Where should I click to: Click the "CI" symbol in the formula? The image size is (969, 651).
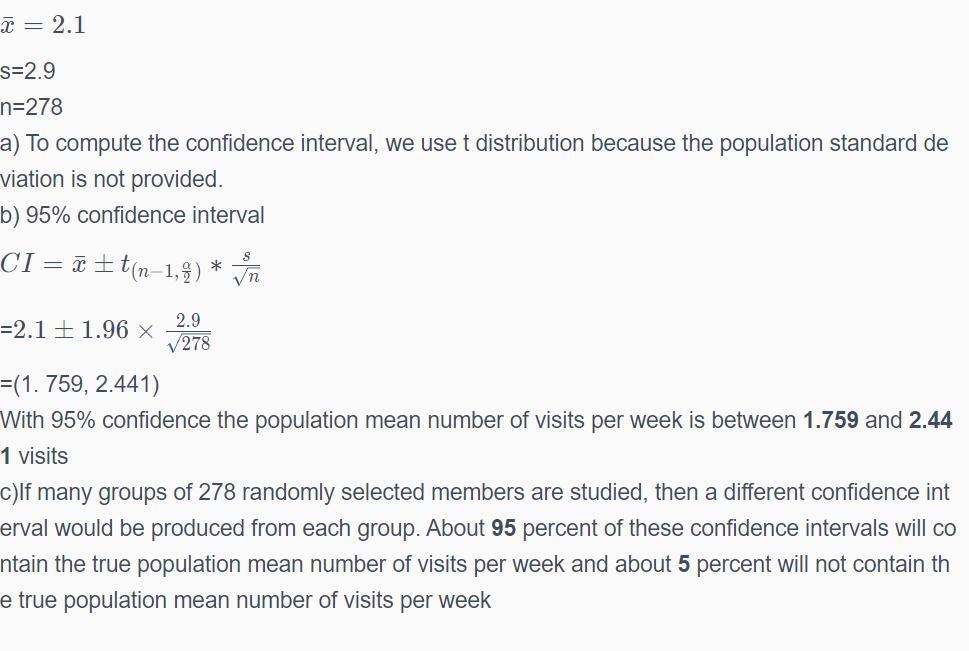tap(18, 264)
